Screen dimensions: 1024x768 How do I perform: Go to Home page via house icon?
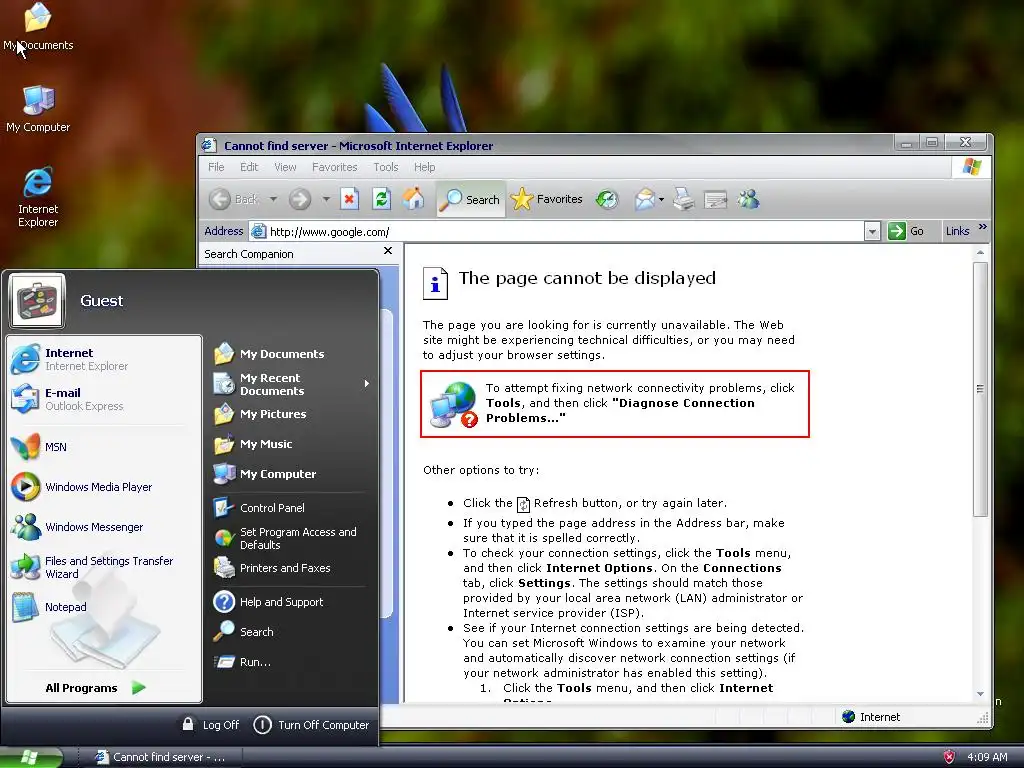[x=413, y=199]
